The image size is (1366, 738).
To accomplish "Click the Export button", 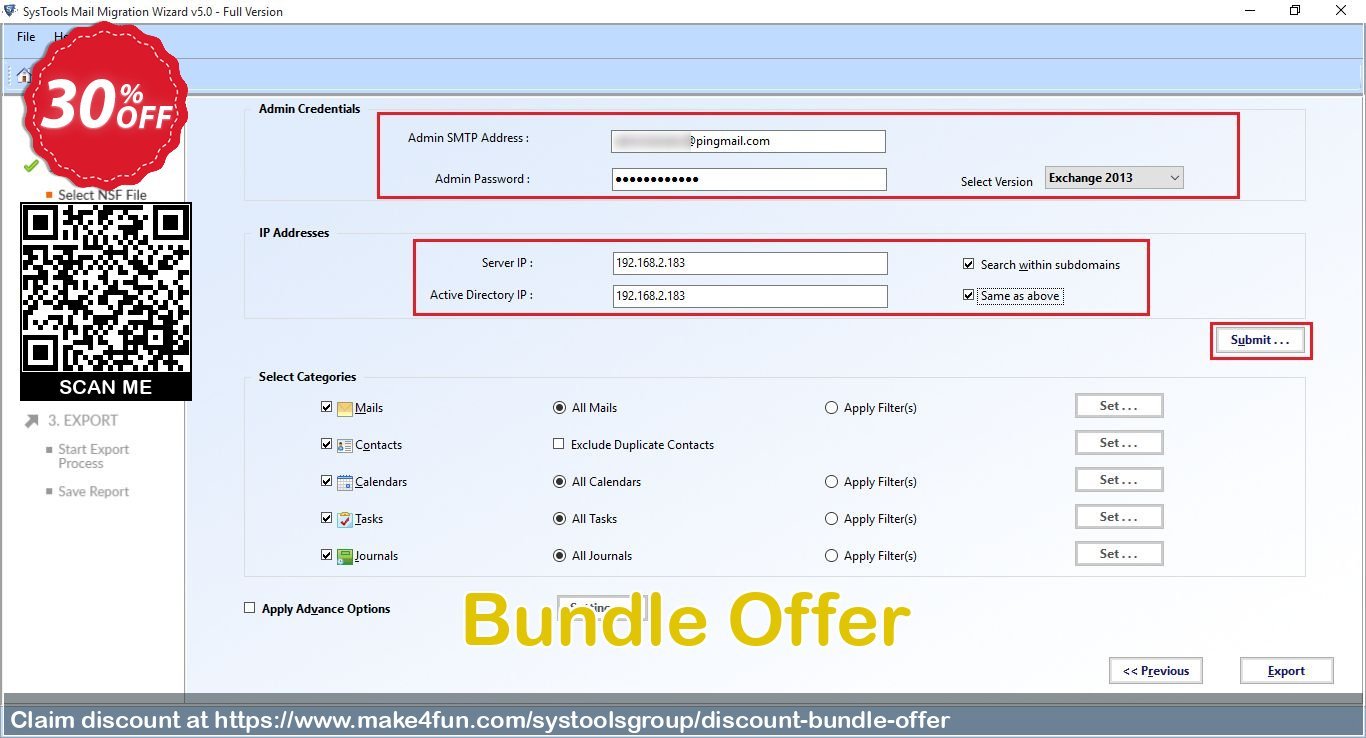I will pos(1287,671).
